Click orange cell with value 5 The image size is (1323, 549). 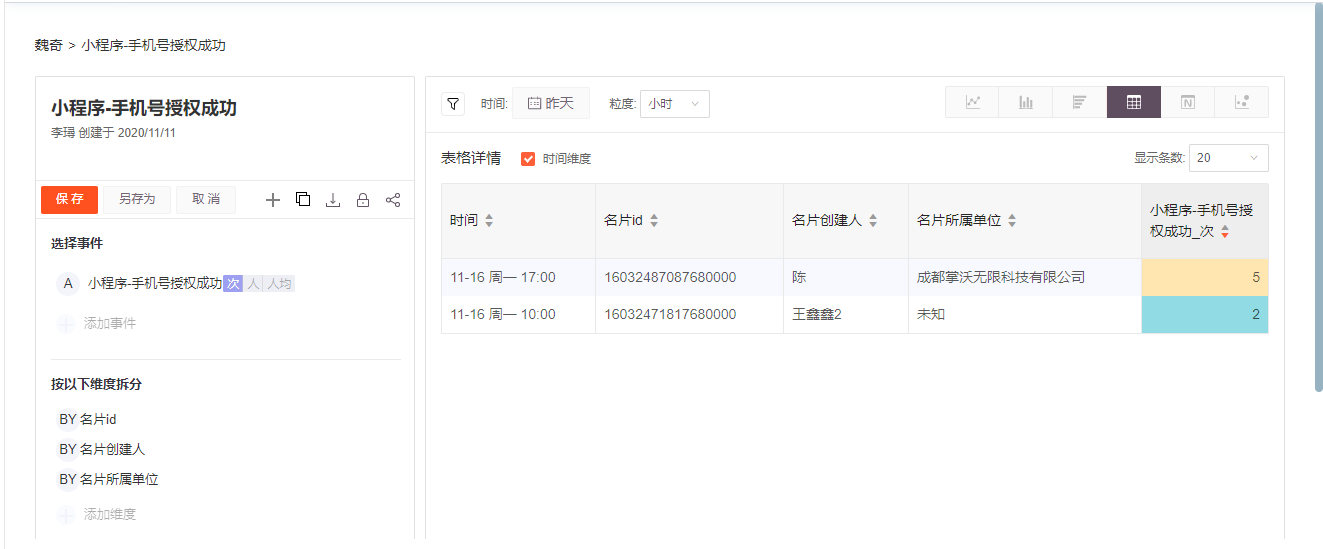tap(1205, 277)
